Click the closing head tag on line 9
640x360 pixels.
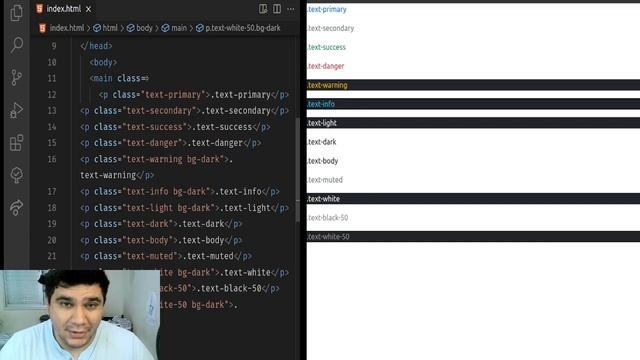(96, 46)
